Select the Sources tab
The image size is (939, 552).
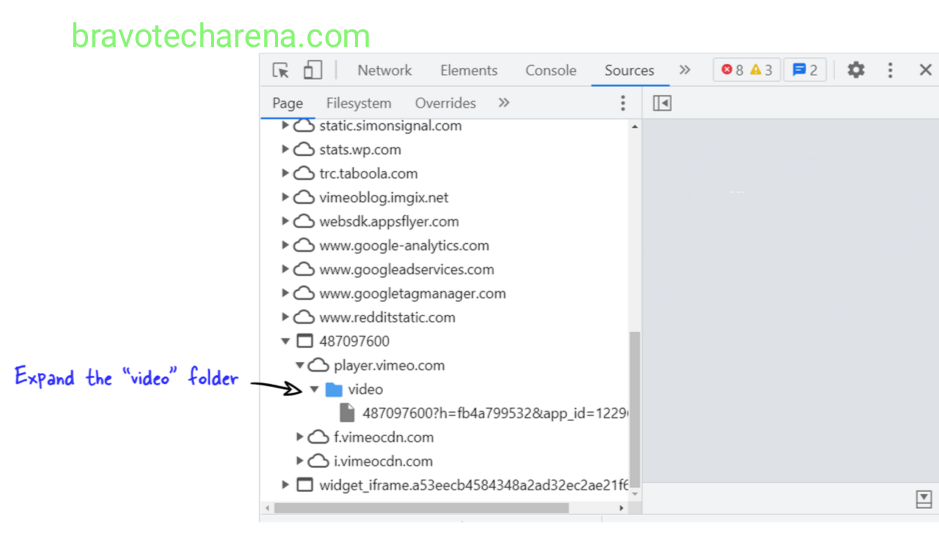point(629,70)
